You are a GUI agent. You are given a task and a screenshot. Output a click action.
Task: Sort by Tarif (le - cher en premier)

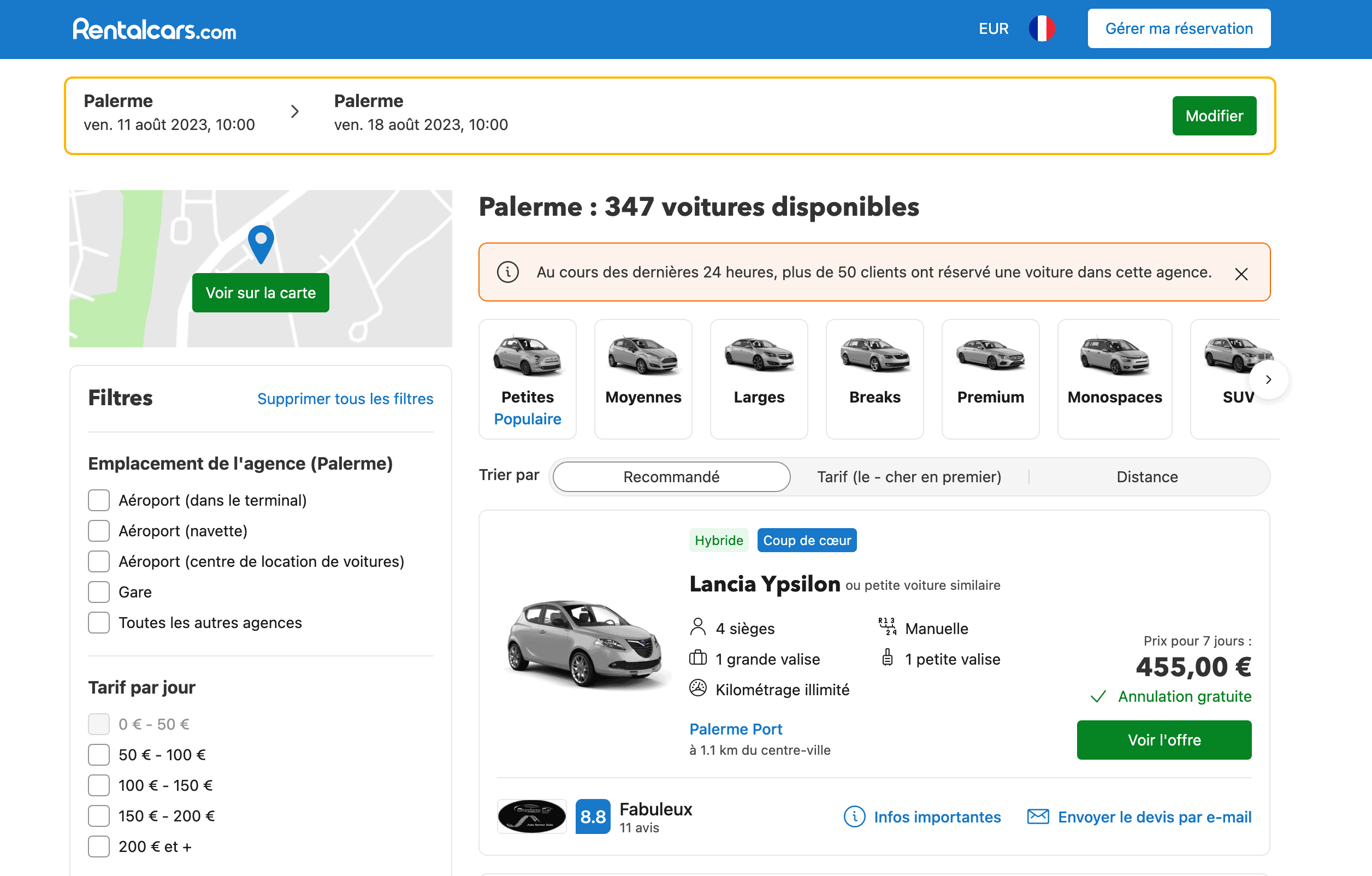pos(909,477)
